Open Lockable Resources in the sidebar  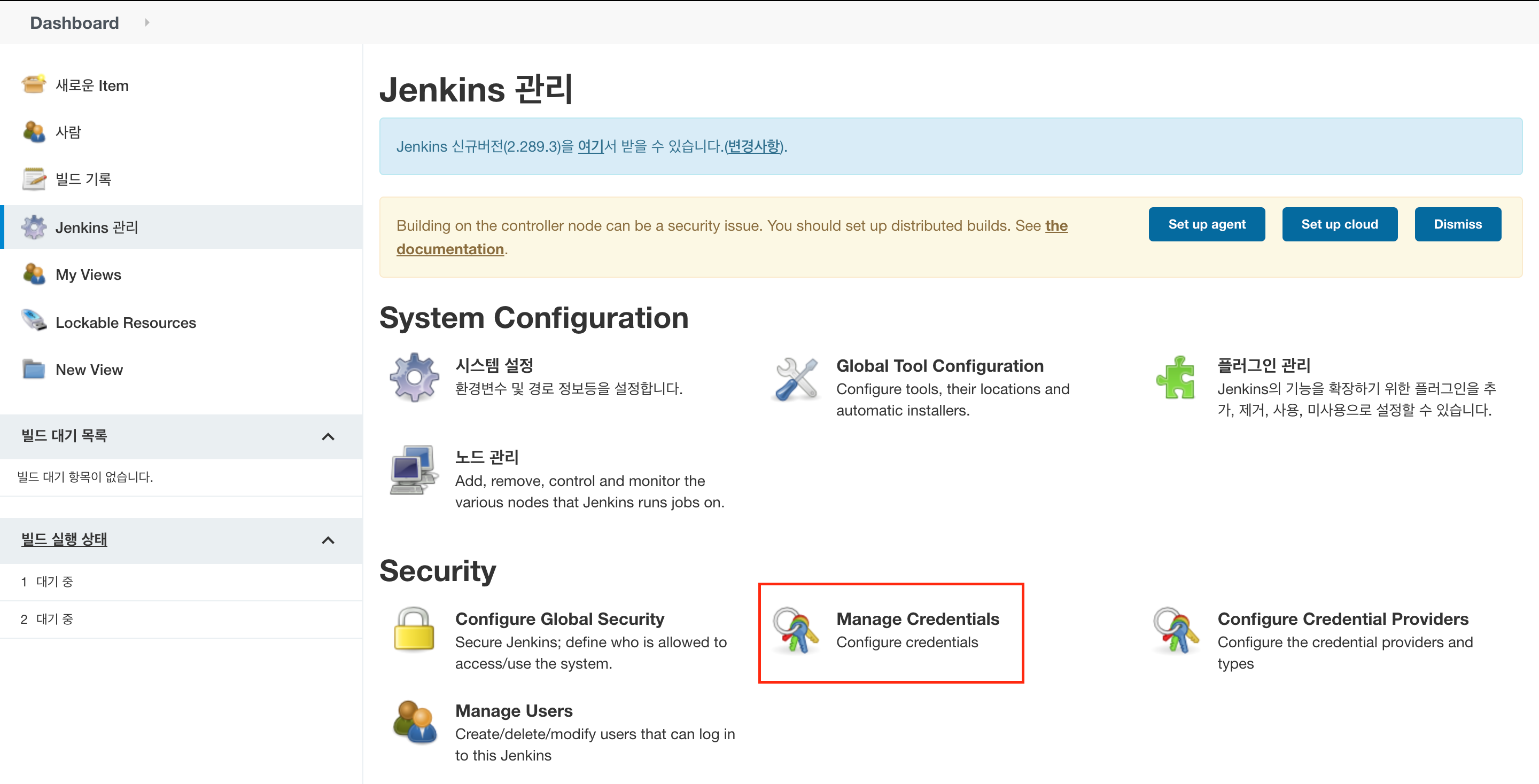[x=126, y=323]
